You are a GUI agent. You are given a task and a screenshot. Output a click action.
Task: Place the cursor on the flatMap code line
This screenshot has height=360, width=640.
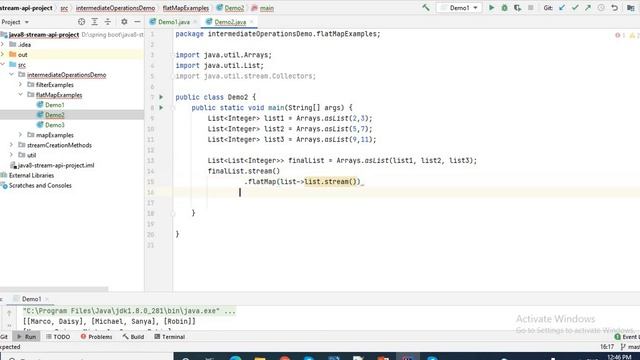(x=304, y=182)
